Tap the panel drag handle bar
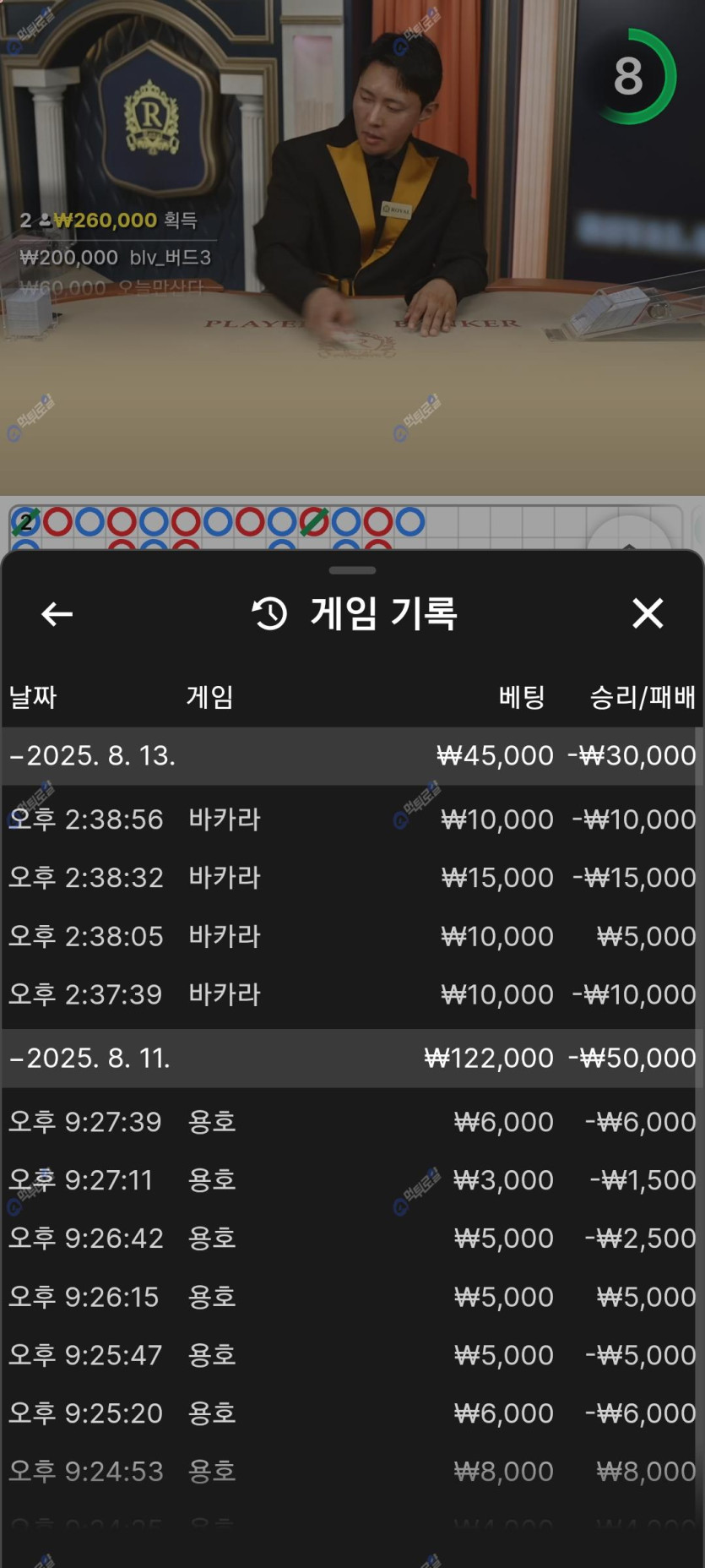 [x=352, y=570]
